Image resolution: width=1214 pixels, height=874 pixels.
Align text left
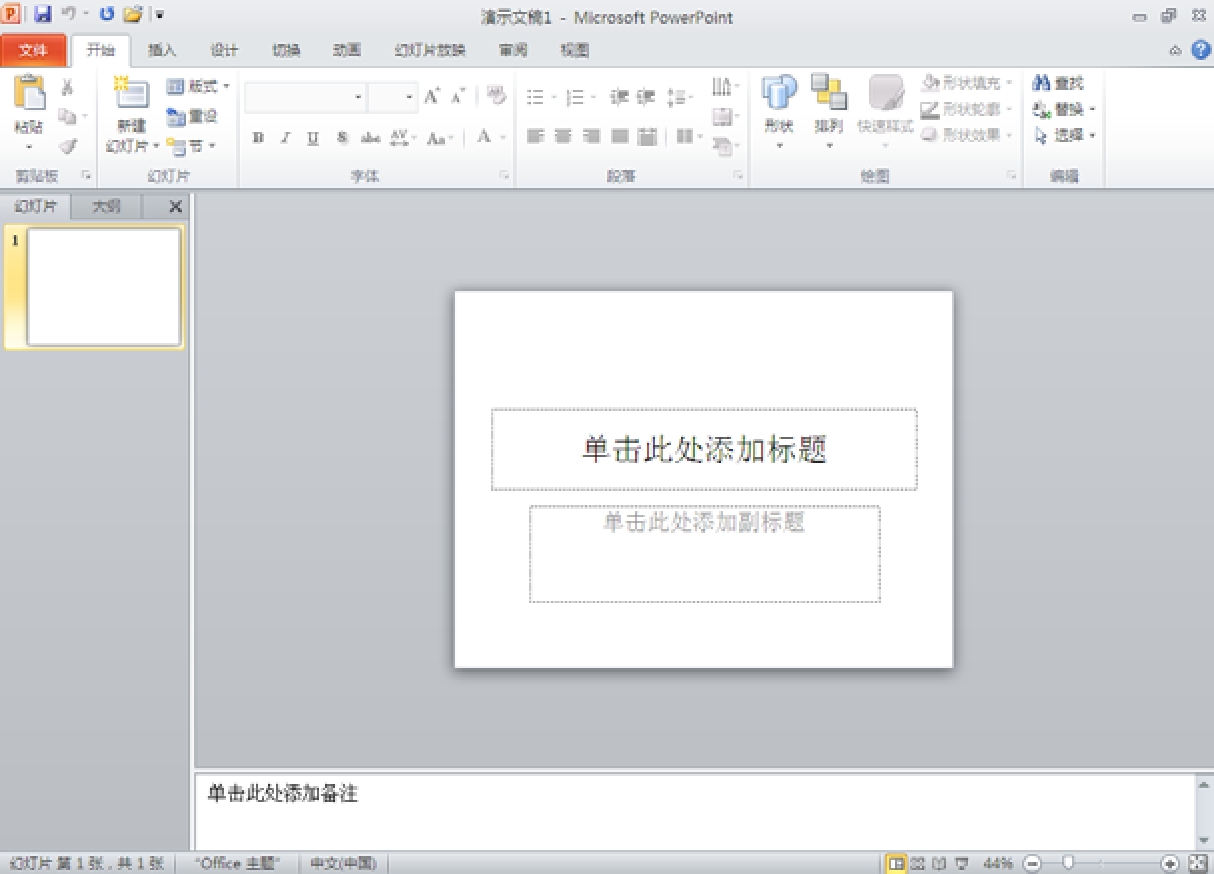point(535,137)
